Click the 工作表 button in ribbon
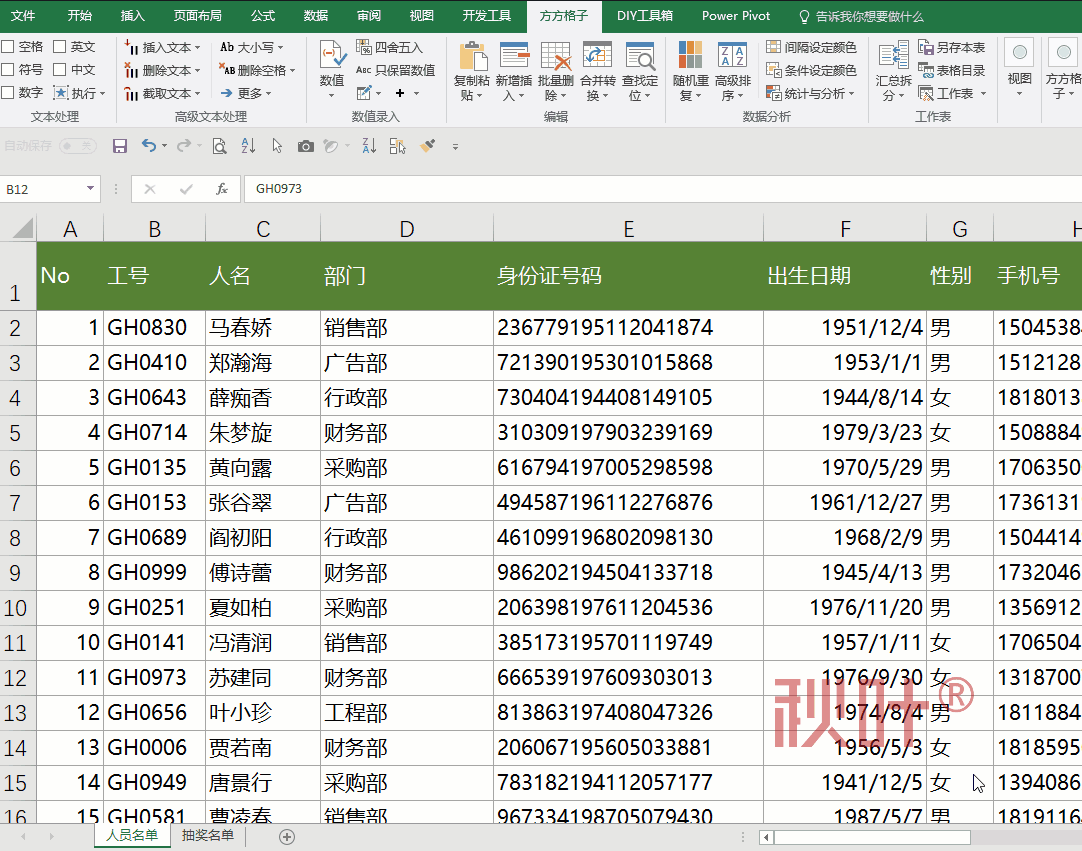This screenshot has height=851, width=1082. pos(953,92)
